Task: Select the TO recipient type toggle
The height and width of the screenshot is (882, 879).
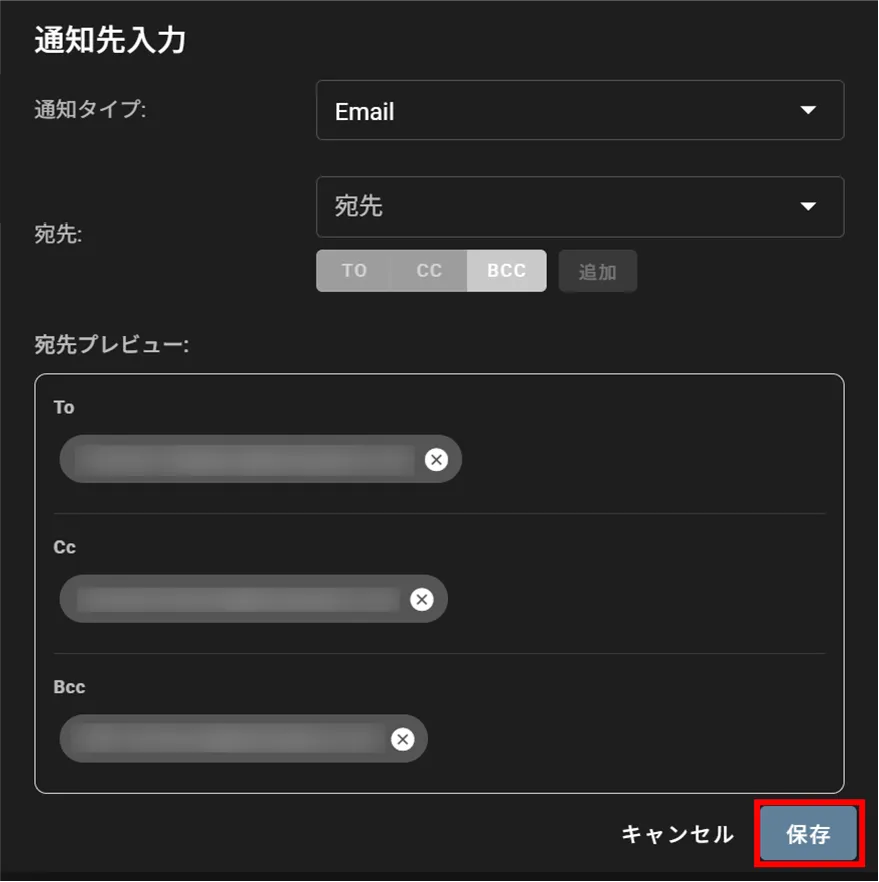Action: tap(354, 271)
